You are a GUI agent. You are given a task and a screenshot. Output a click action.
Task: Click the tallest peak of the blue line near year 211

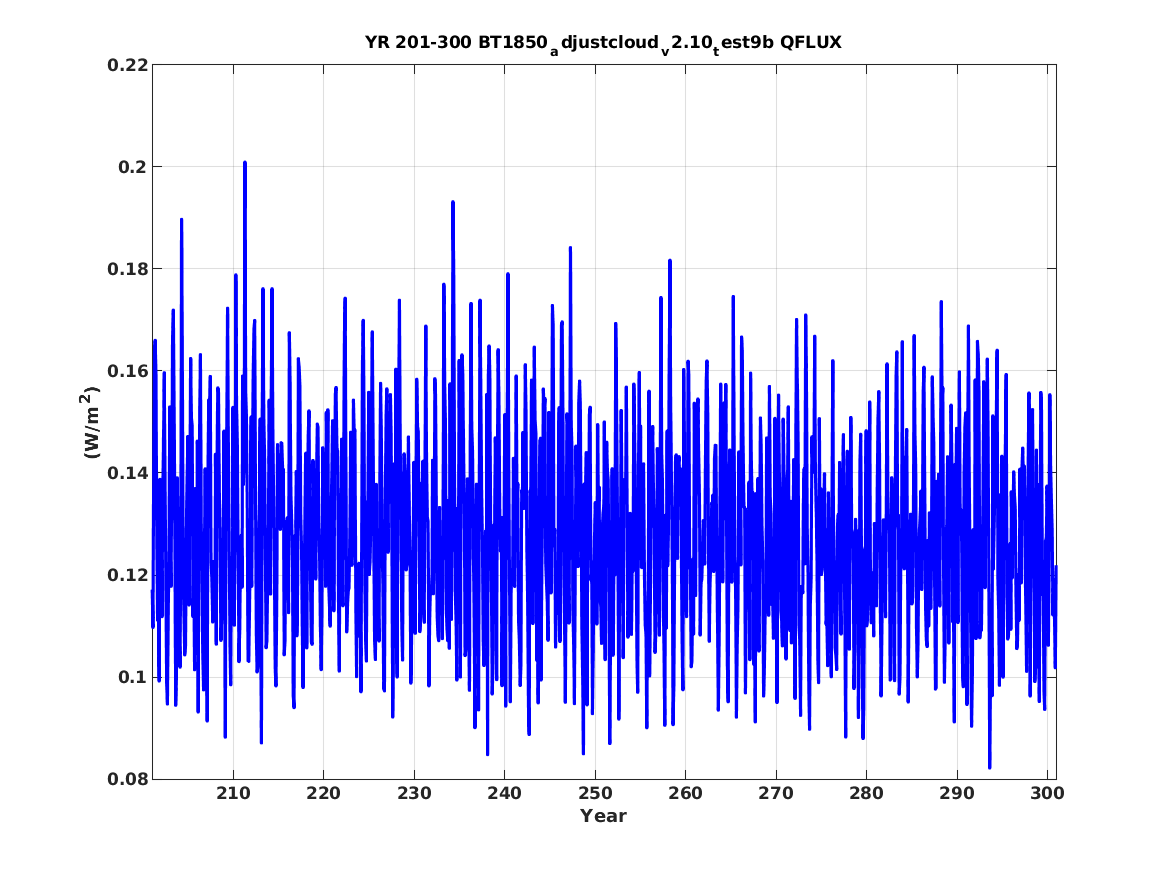245,162
